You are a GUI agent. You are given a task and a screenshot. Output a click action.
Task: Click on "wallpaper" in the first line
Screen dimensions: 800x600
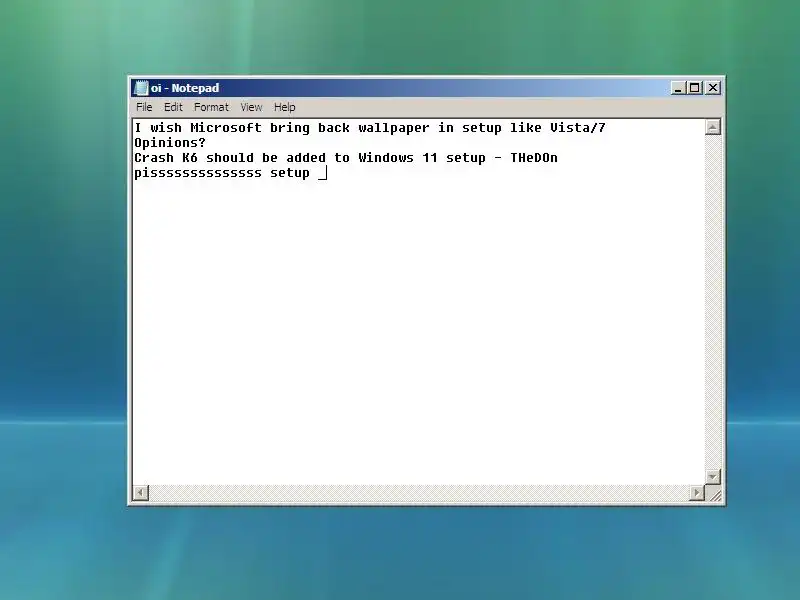[393, 128]
